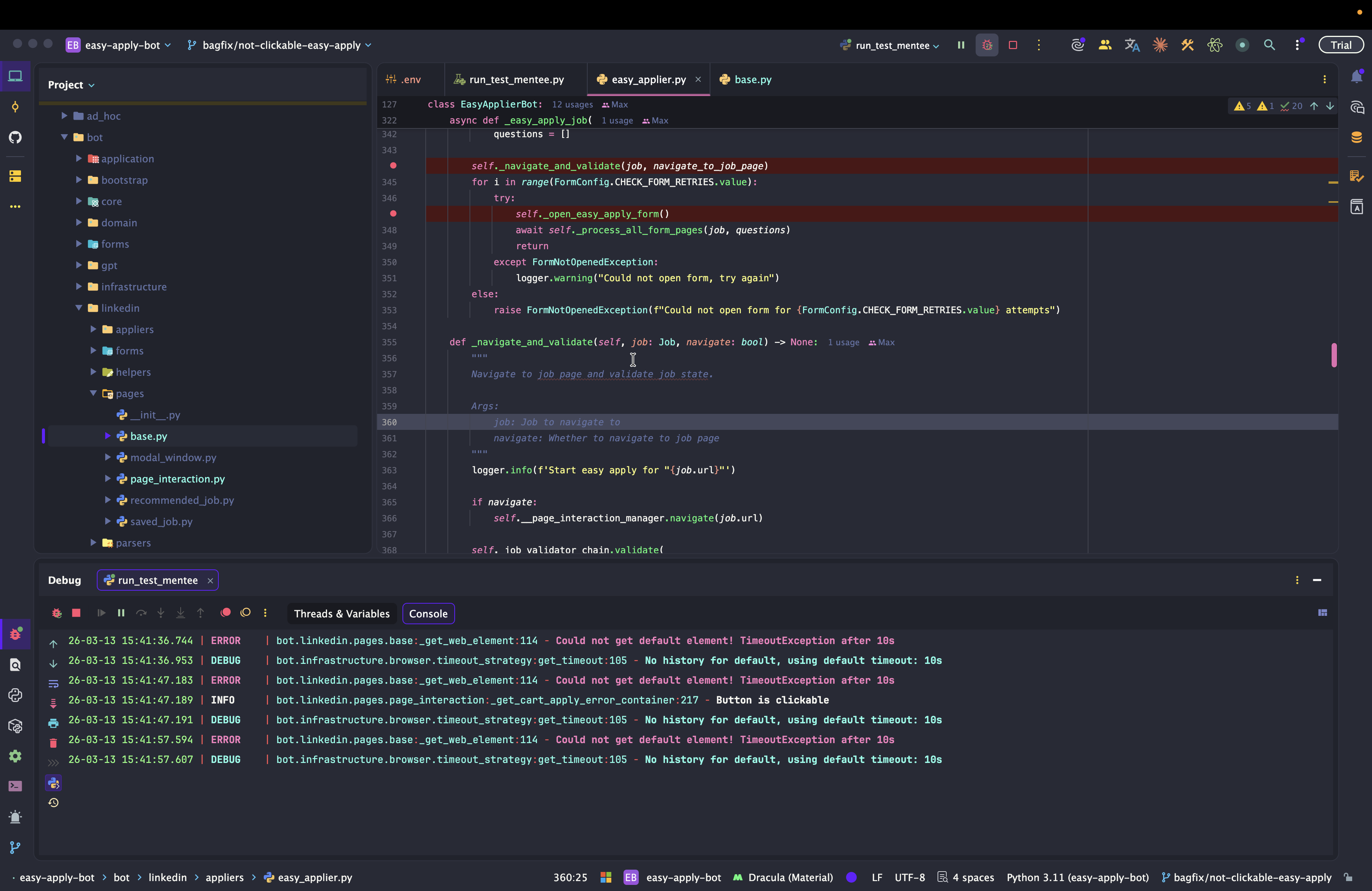Image resolution: width=1372 pixels, height=891 pixels.
Task: Click the Mute Breakpoints icon
Action: point(245,613)
